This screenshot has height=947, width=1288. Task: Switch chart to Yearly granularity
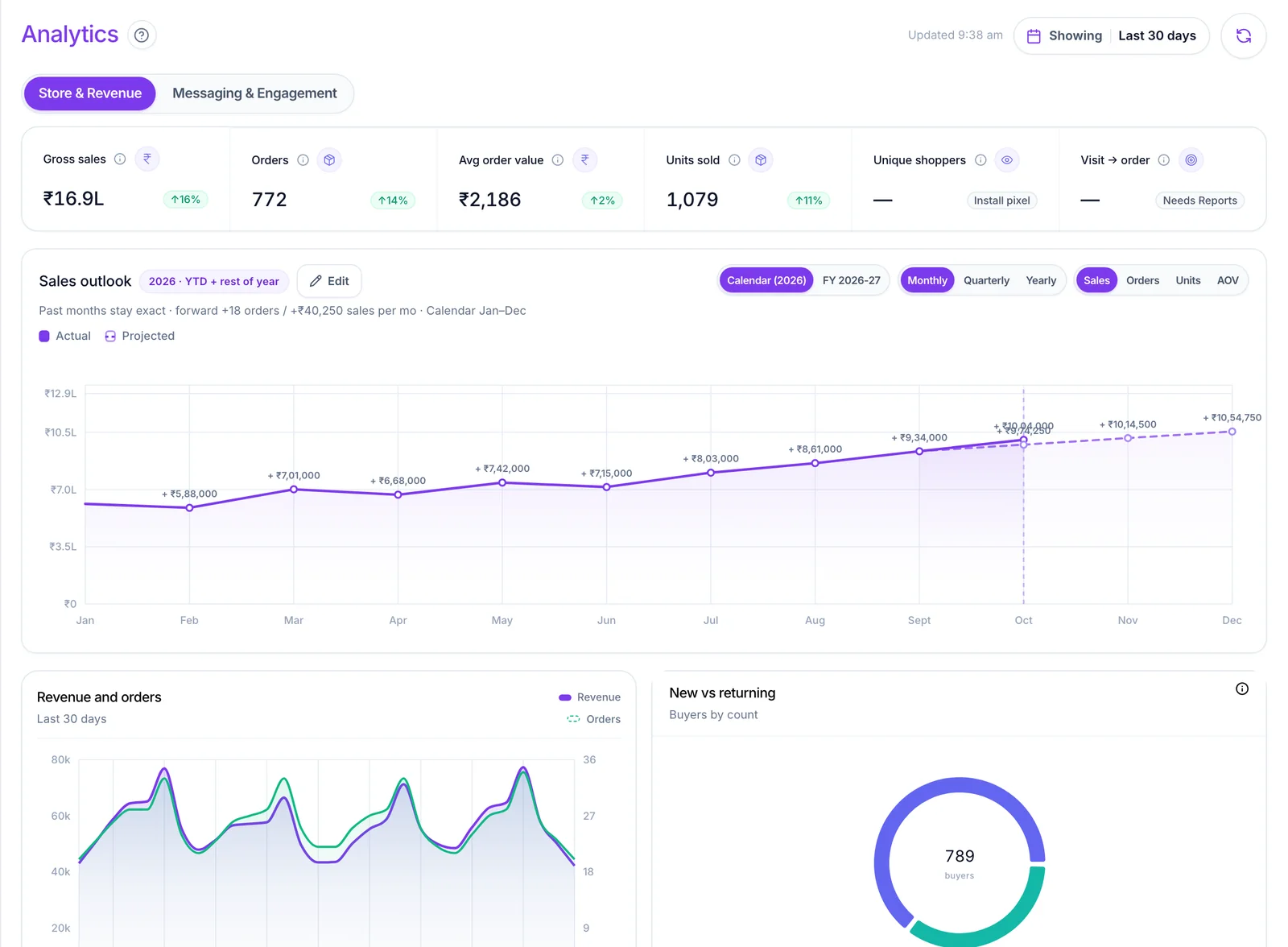(x=1041, y=280)
